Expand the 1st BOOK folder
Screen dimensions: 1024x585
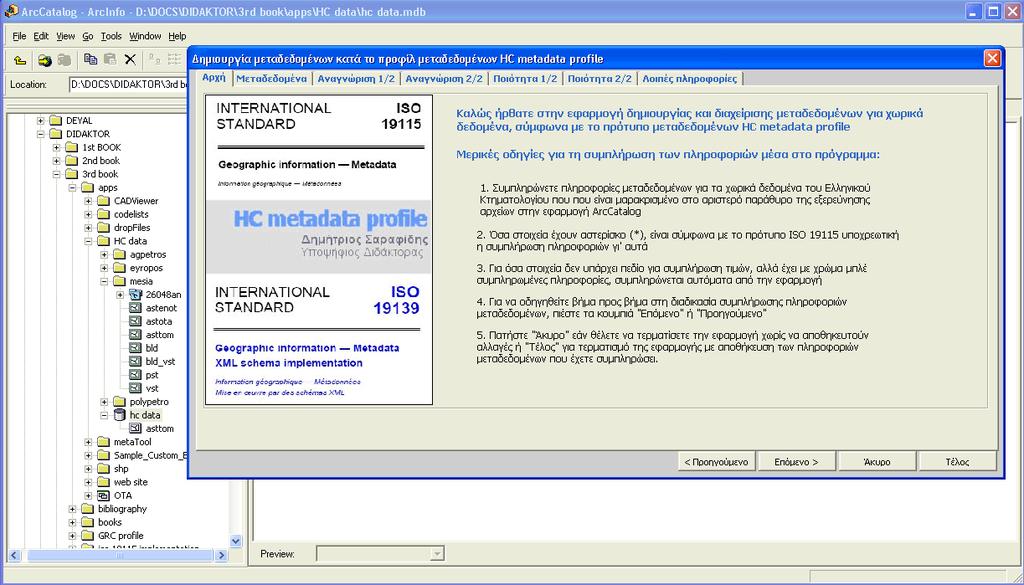(x=56, y=148)
